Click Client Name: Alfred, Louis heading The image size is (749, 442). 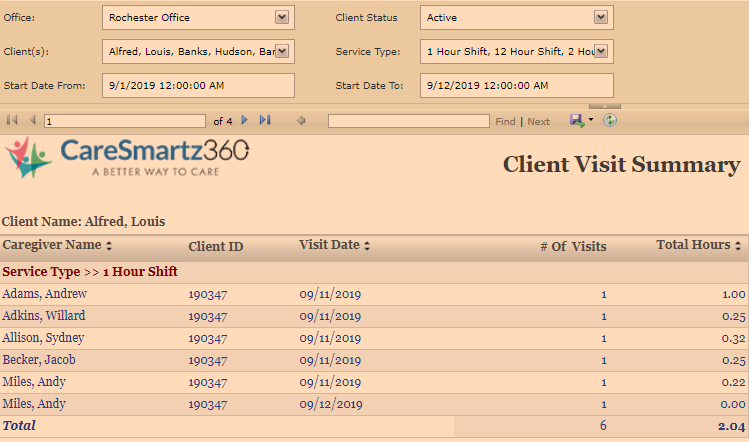coord(84,221)
